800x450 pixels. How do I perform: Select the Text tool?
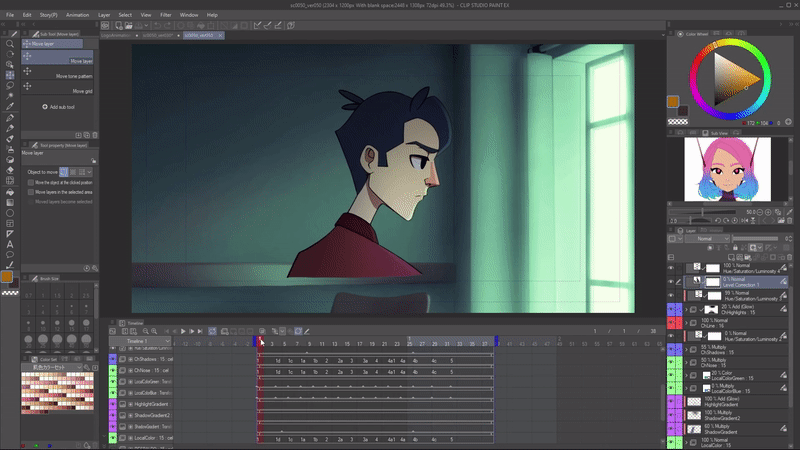10,244
